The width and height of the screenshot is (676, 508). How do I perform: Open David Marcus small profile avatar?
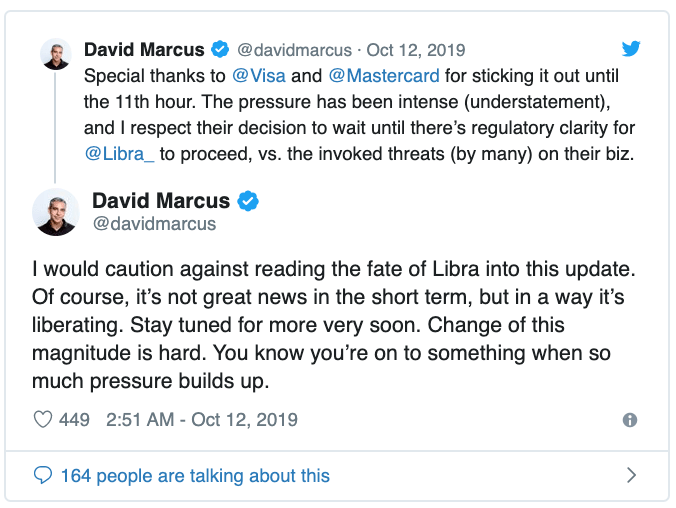pos(55,54)
